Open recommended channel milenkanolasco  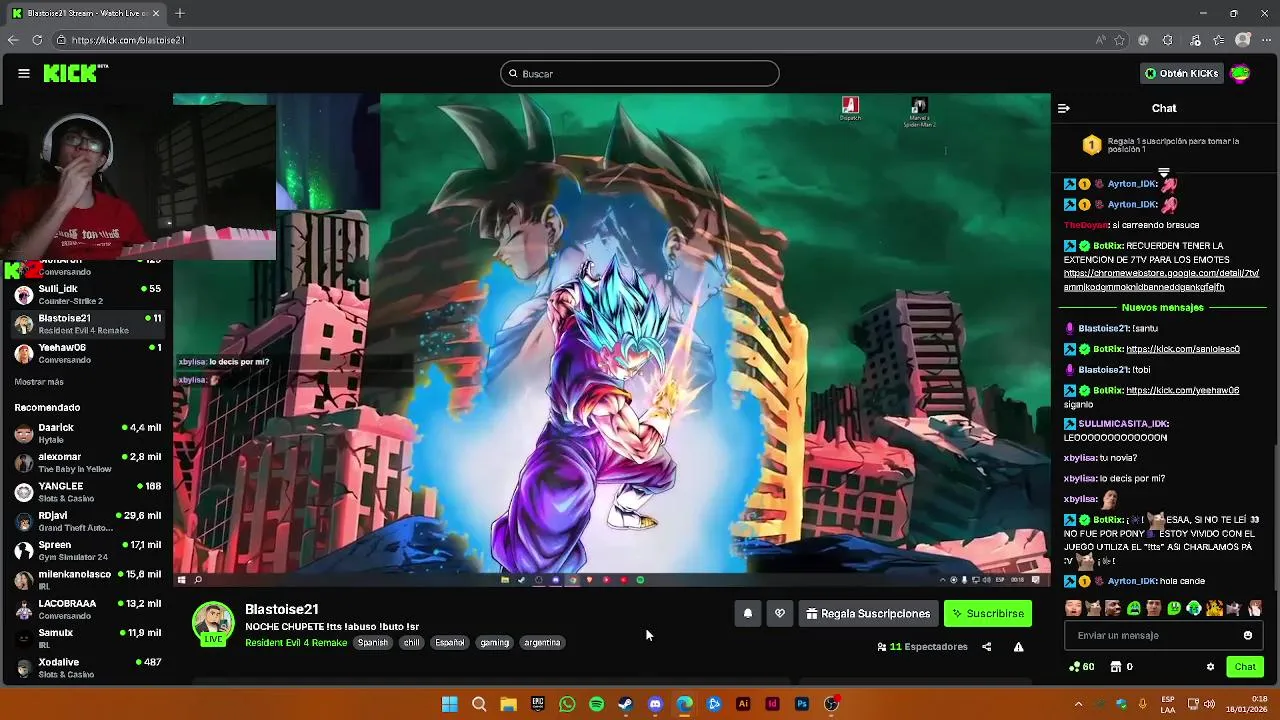pos(87,579)
